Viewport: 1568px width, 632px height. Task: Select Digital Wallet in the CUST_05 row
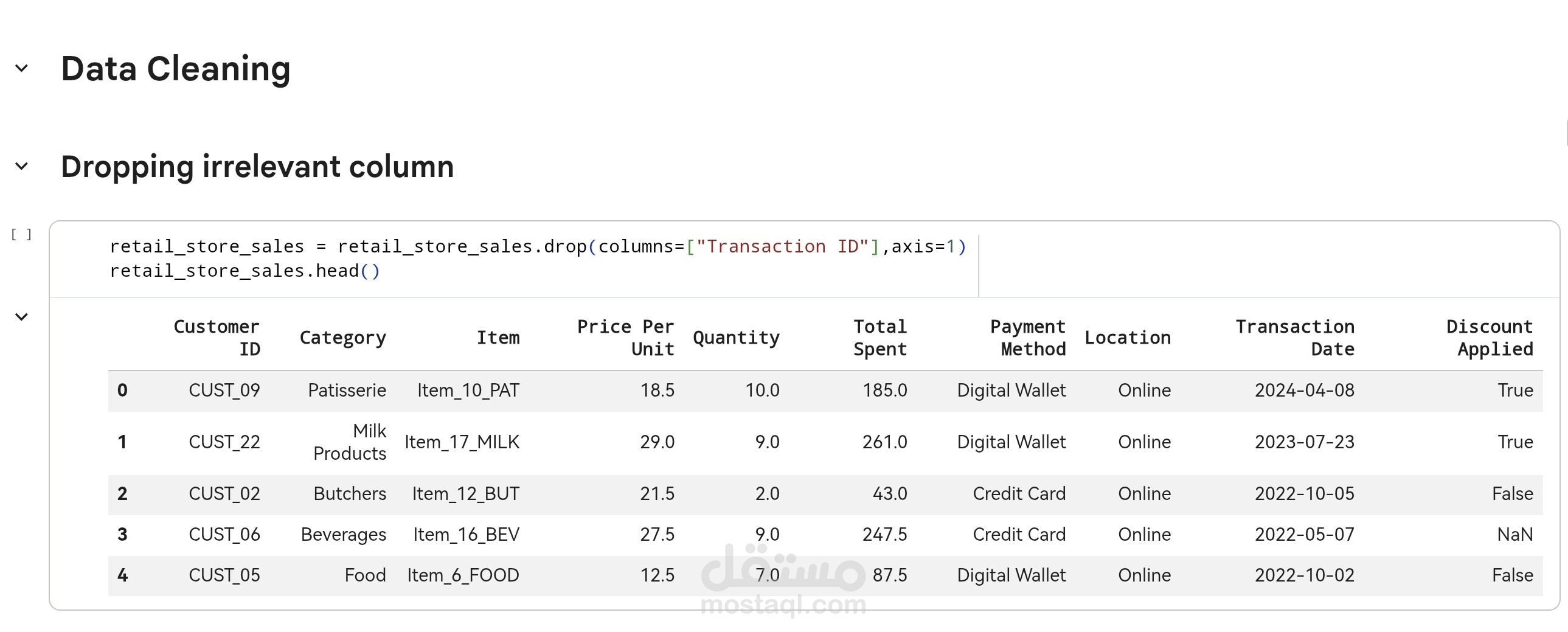[1011, 575]
